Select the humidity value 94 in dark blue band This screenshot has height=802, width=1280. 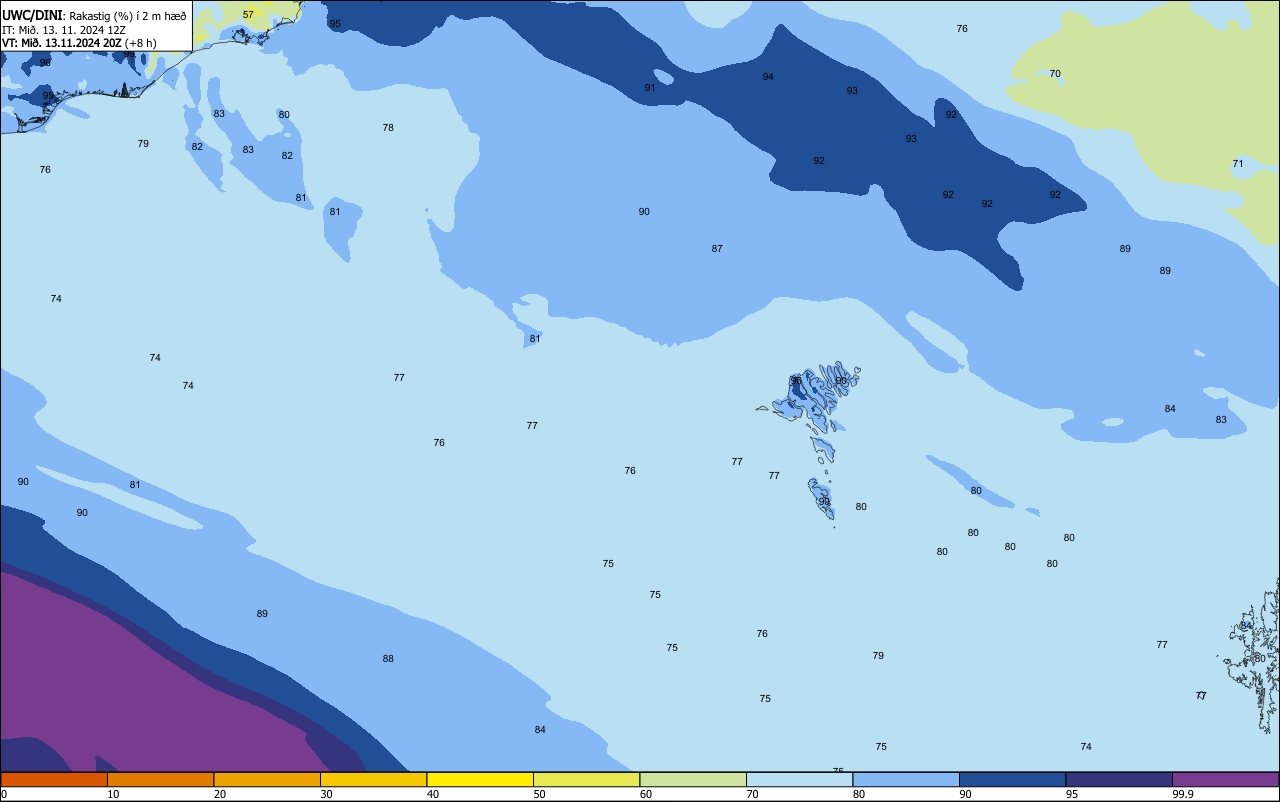pos(768,77)
